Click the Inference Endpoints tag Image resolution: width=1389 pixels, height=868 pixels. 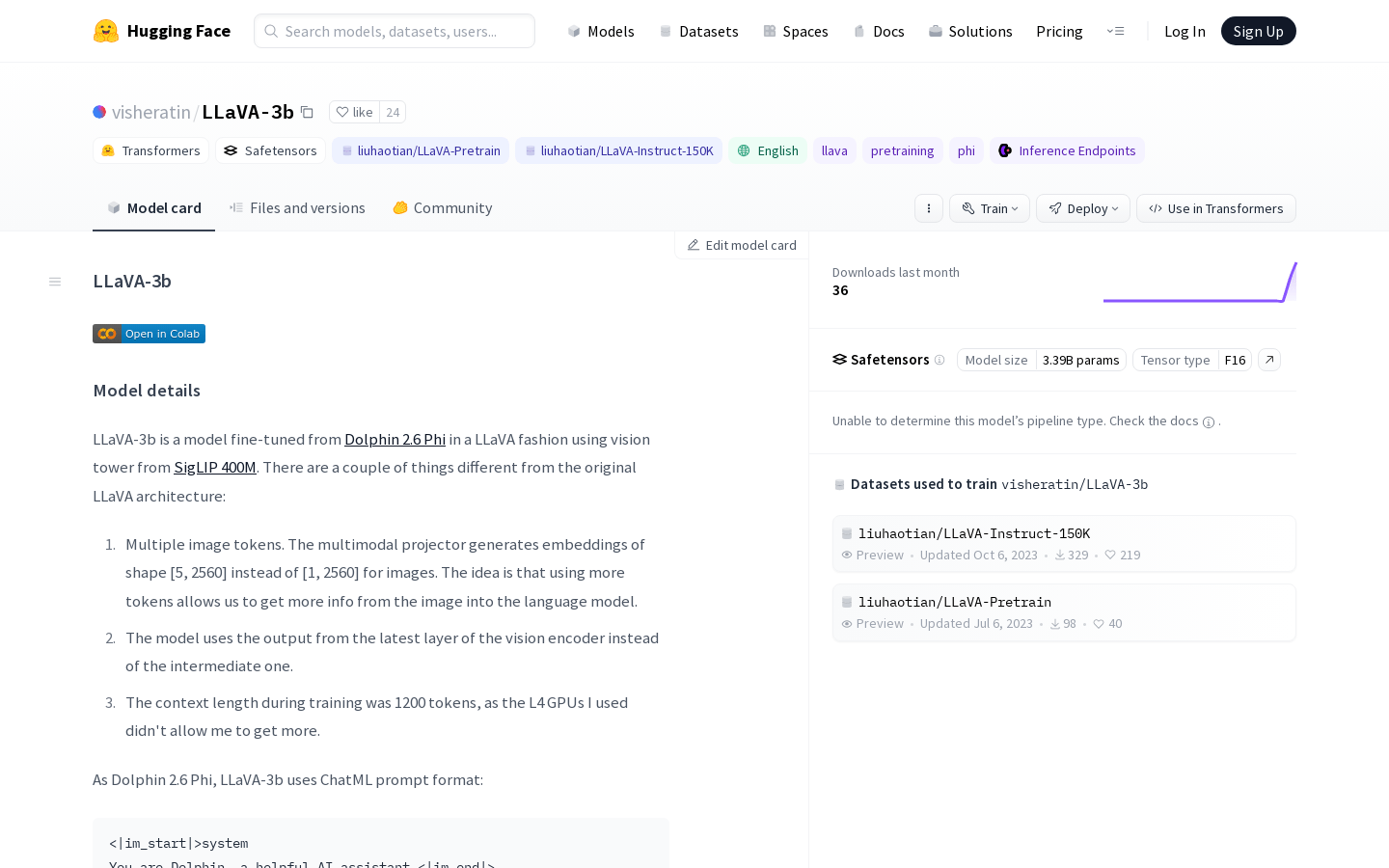point(1067,150)
